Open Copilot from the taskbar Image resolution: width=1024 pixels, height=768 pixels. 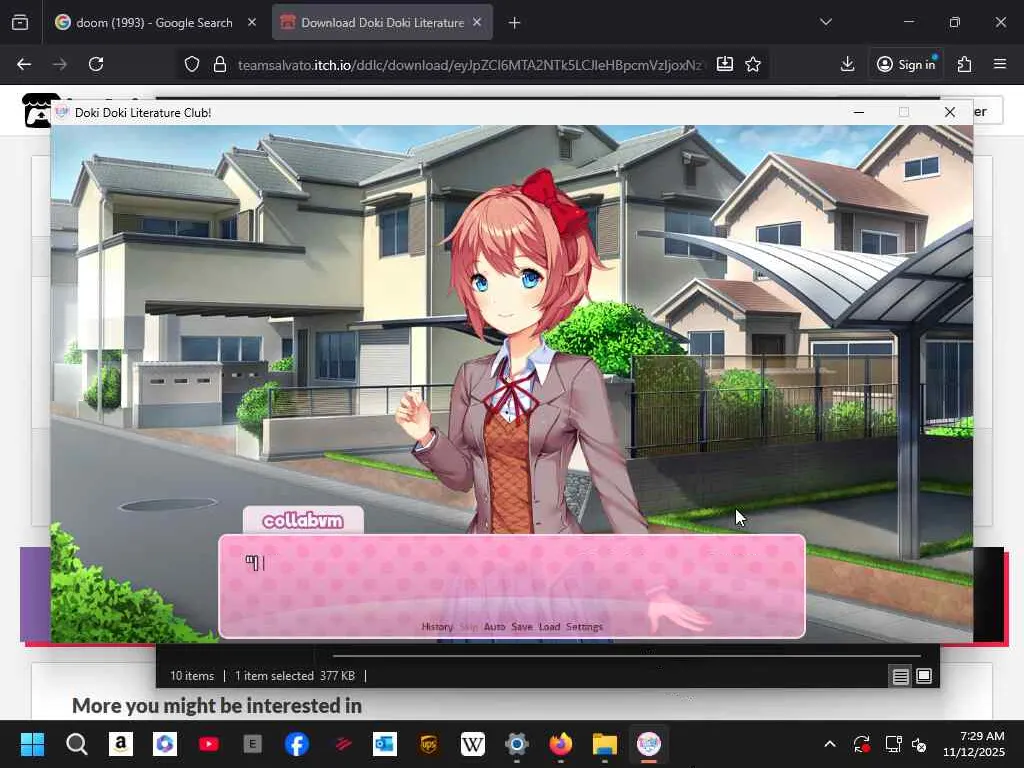click(165, 744)
